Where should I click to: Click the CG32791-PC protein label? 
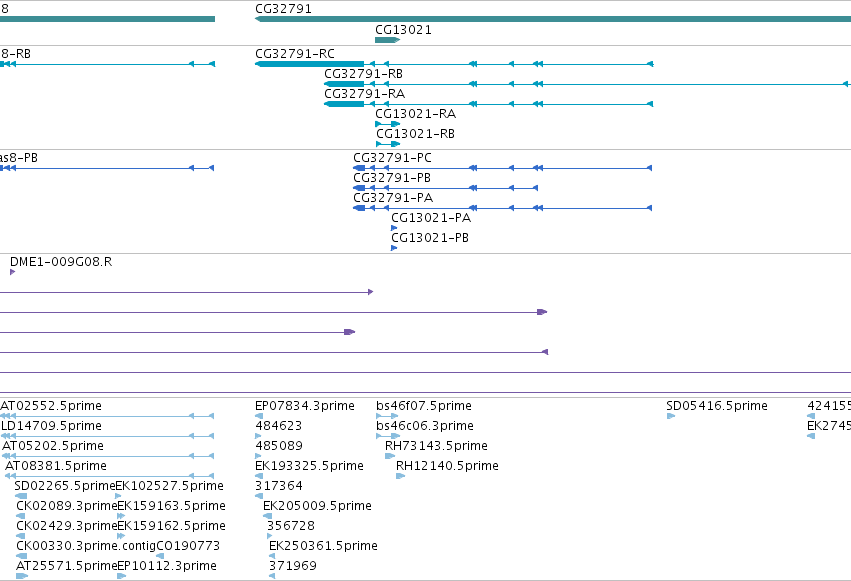point(392,158)
